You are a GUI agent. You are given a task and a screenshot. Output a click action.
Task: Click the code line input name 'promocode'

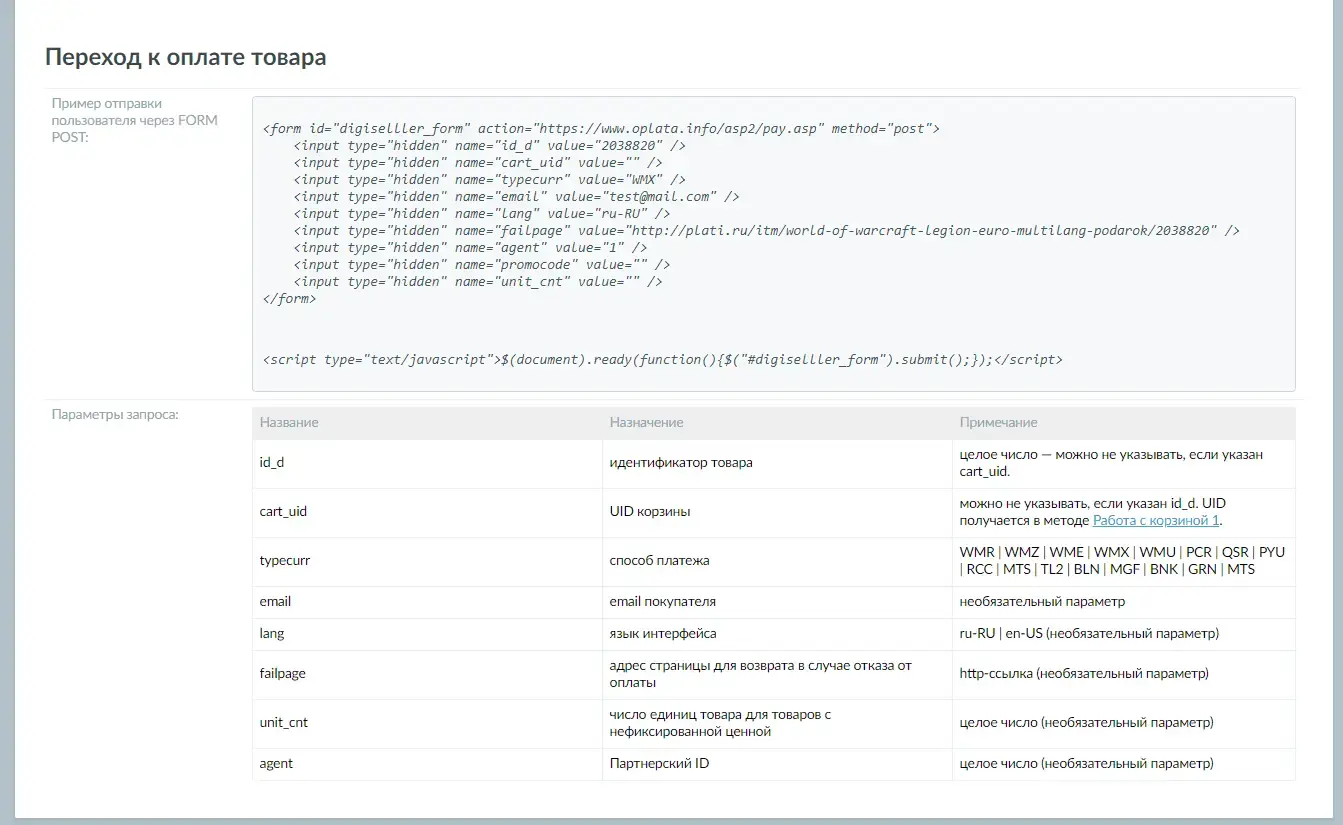(x=482, y=265)
